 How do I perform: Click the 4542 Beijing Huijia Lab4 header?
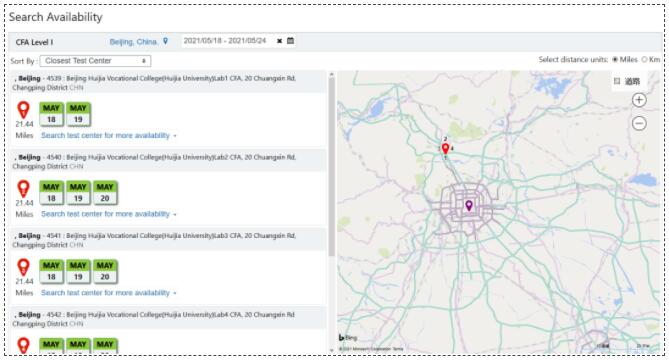pyautogui.click(x=168, y=319)
